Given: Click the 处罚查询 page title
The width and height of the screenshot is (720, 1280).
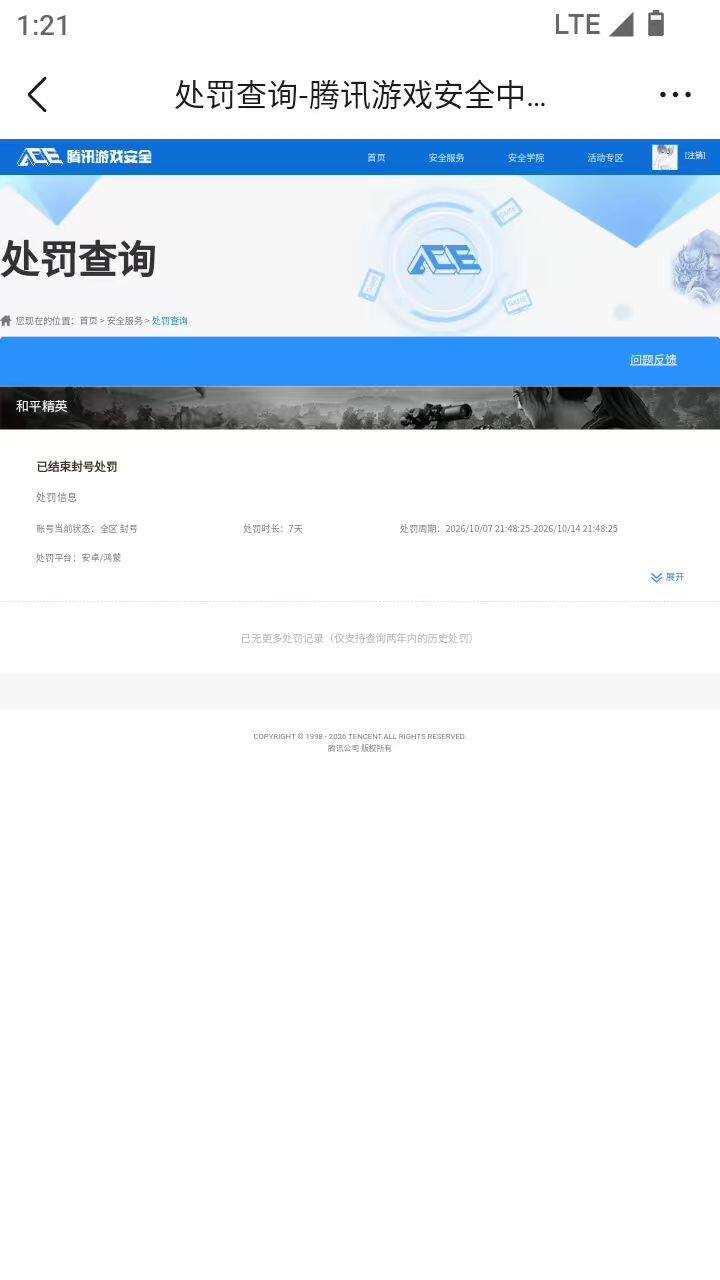Looking at the screenshot, I should (78, 259).
